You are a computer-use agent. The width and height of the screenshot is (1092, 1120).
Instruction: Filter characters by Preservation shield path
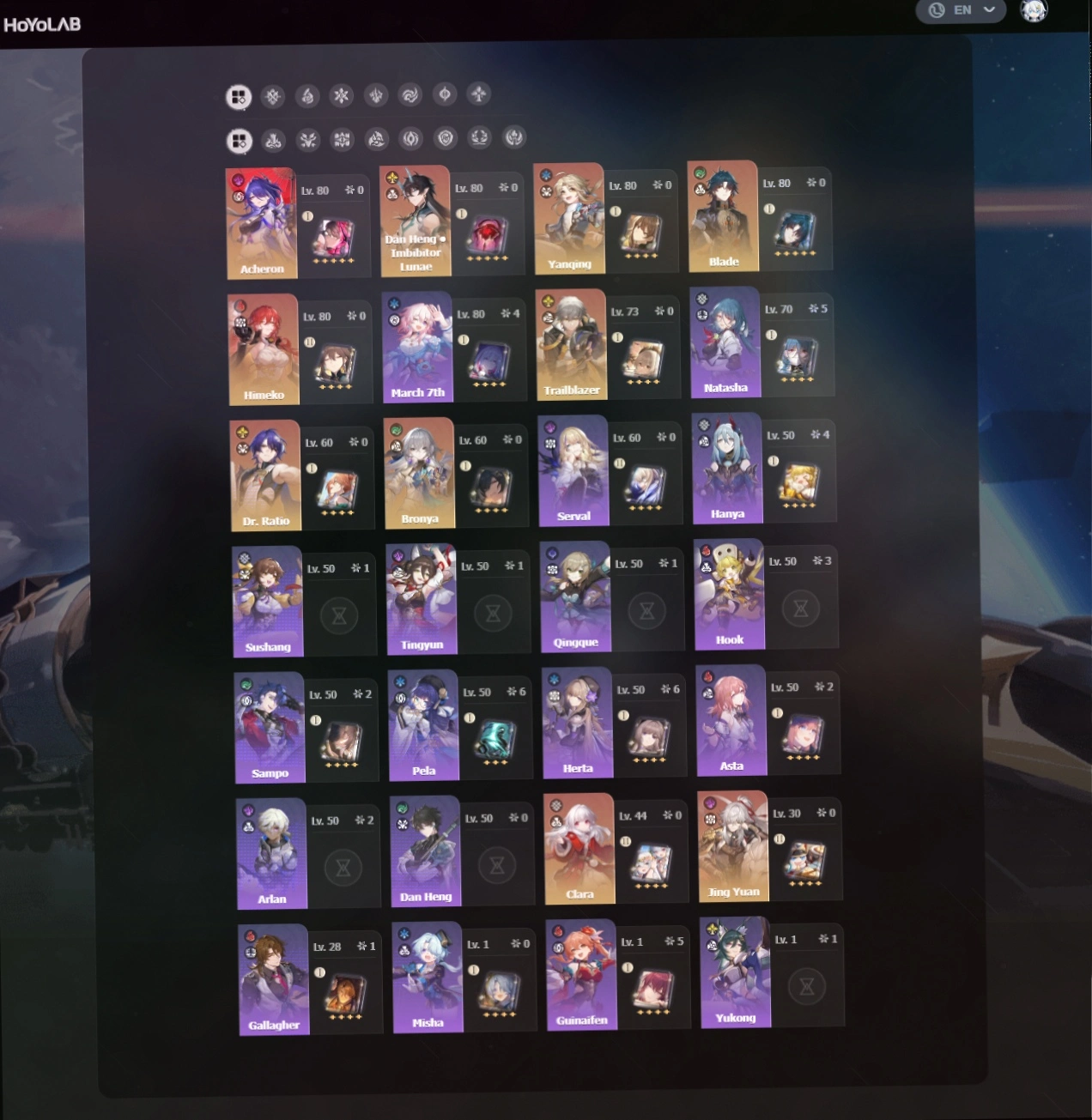(446, 137)
